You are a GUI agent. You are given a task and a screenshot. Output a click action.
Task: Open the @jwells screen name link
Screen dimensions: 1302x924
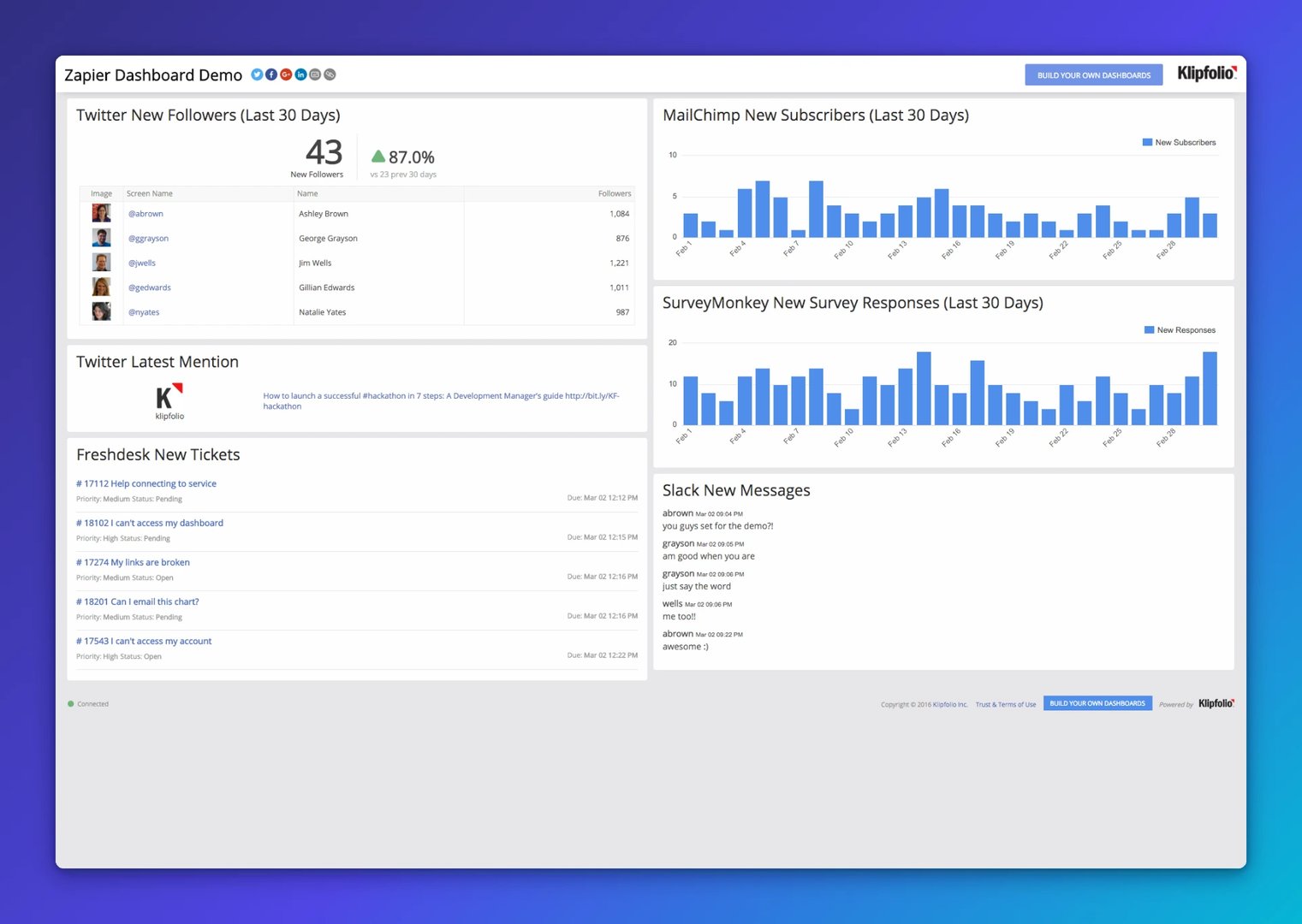point(142,264)
